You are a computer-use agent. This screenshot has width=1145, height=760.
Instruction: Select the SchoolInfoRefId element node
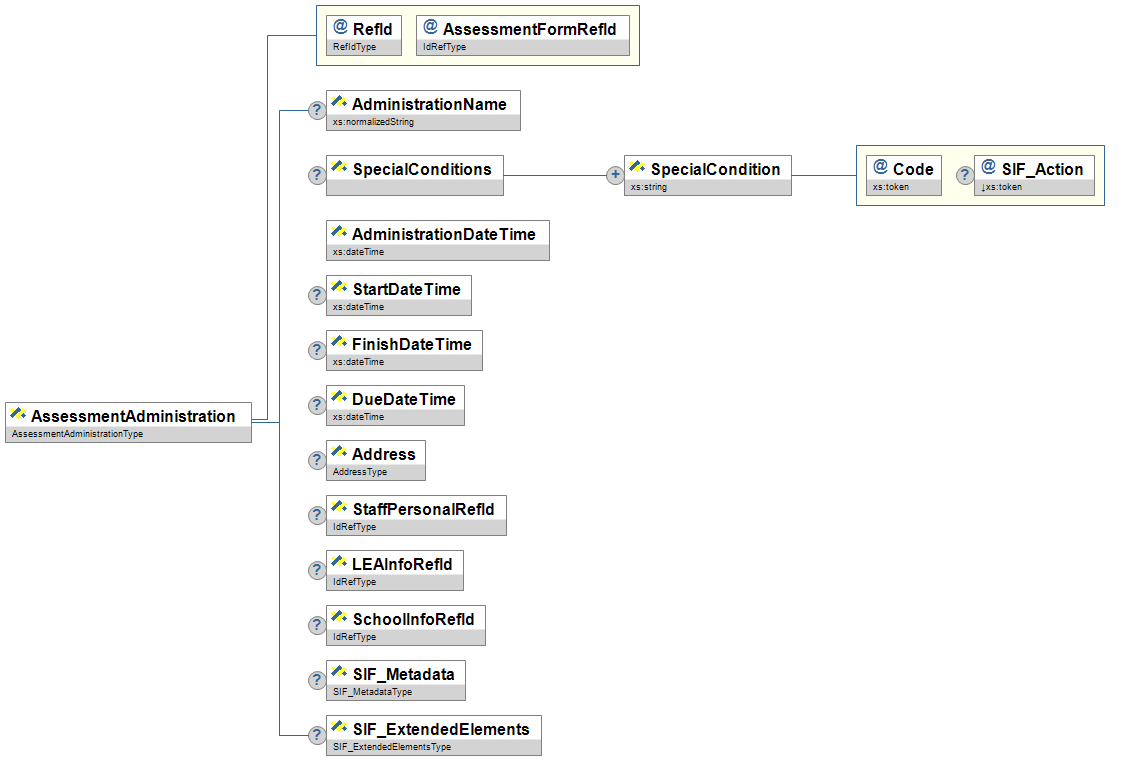click(x=405, y=625)
